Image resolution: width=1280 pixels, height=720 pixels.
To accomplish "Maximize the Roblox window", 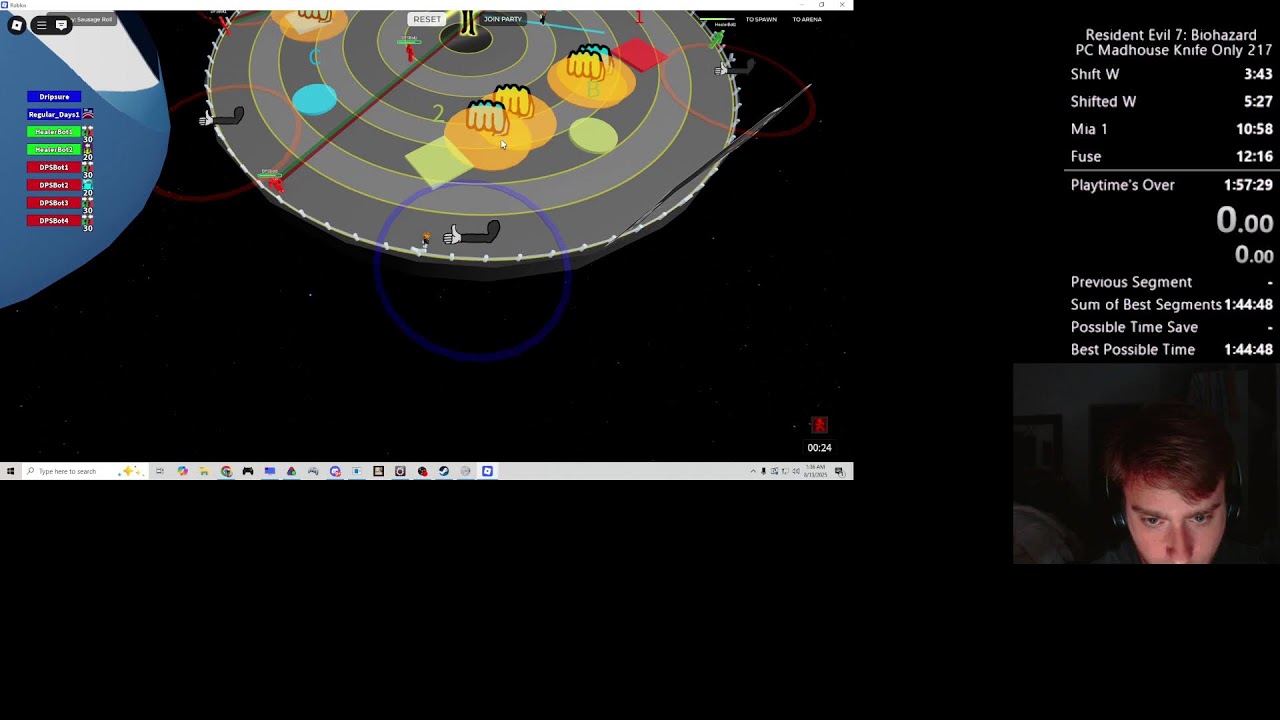I will point(822,5).
